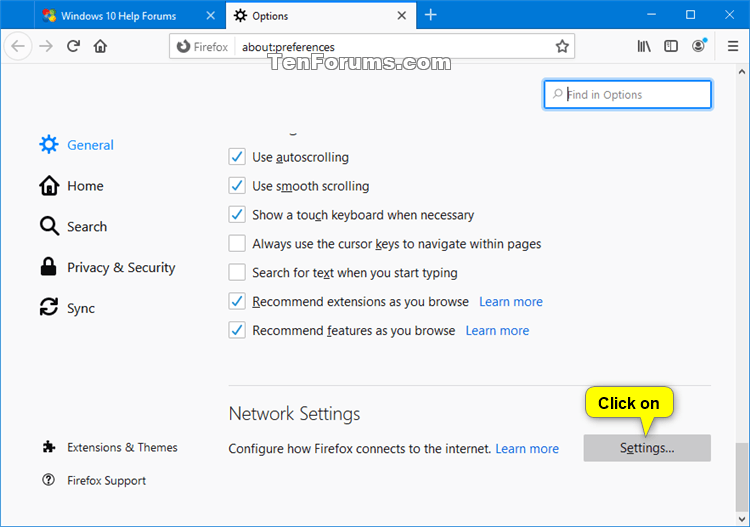The height and width of the screenshot is (527, 750).
Task: Open the Sync preferences category
Action: click(67, 308)
